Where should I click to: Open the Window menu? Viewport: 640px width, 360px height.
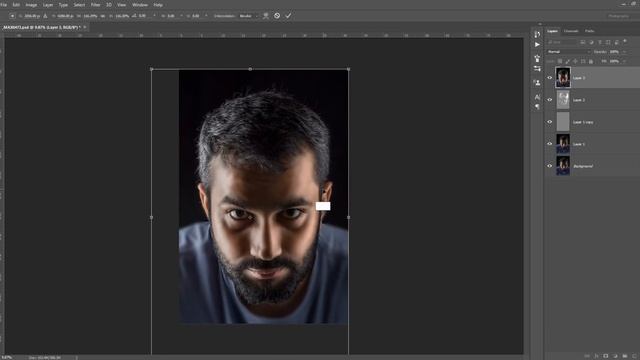click(x=140, y=5)
